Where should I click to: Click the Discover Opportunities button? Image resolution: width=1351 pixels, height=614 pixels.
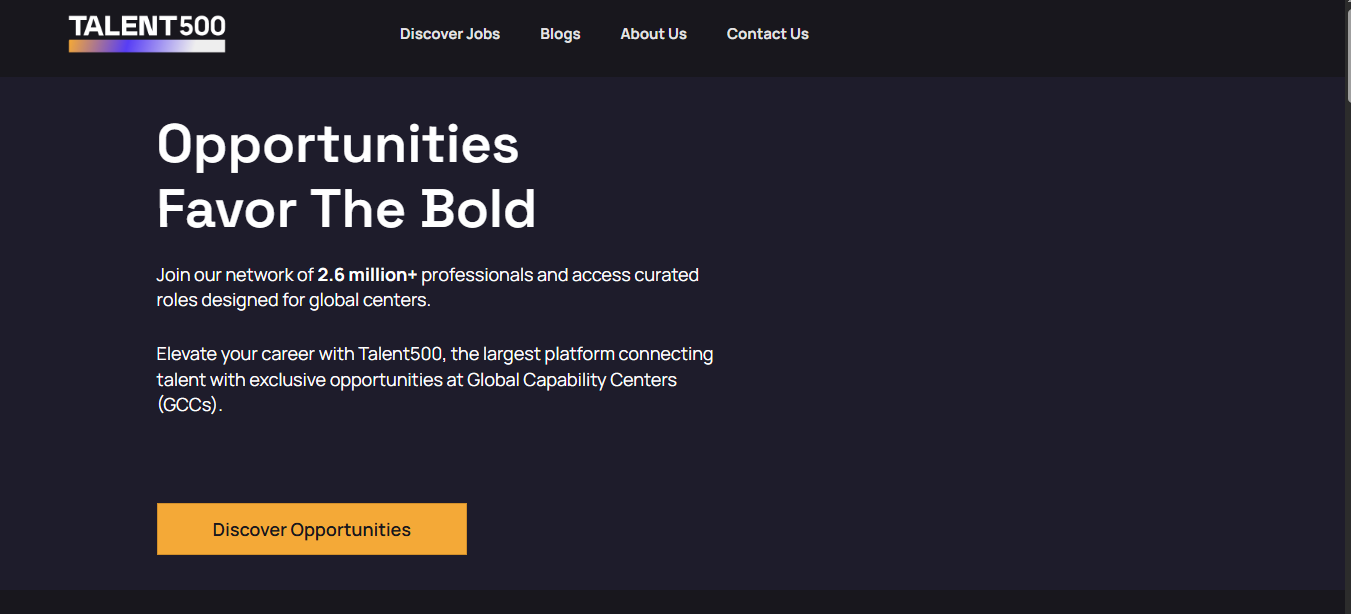click(312, 529)
